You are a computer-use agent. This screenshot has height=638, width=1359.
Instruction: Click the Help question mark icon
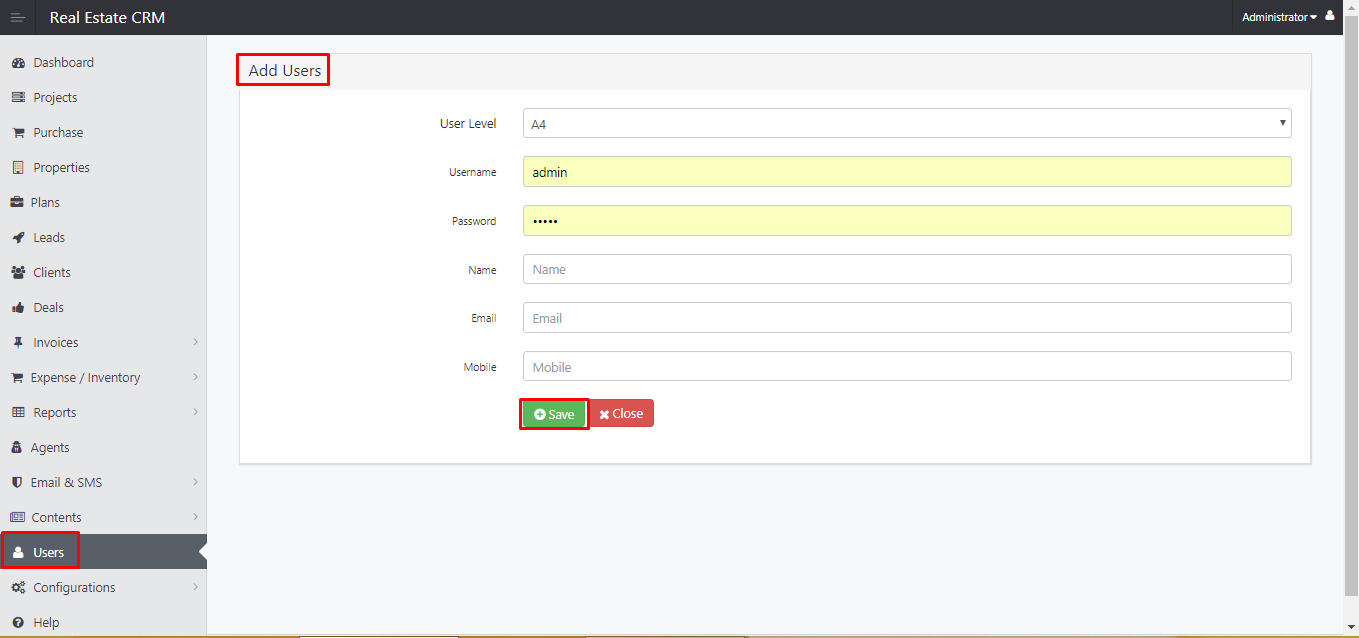18,623
